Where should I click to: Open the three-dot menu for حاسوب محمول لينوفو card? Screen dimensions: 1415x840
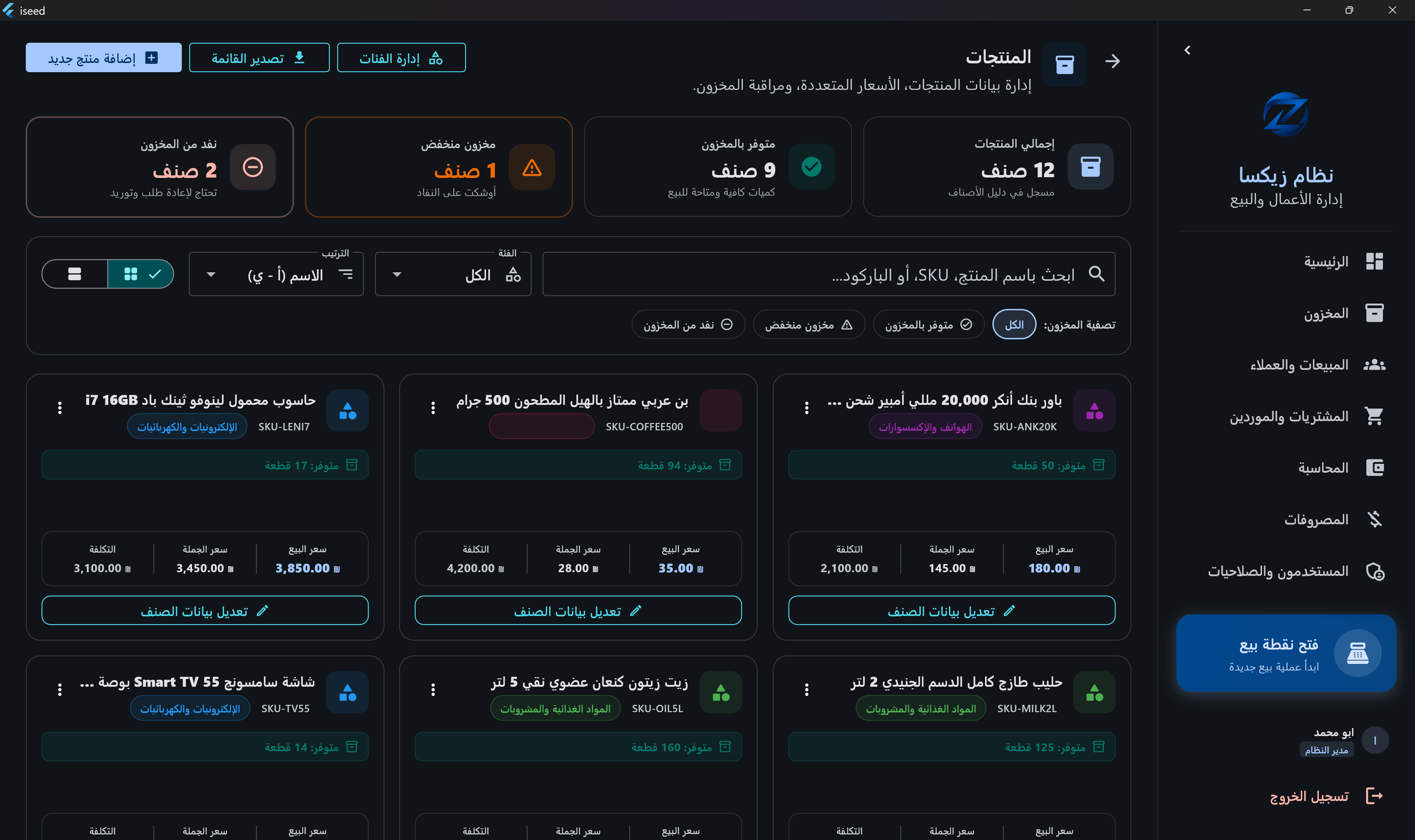[59, 407]
